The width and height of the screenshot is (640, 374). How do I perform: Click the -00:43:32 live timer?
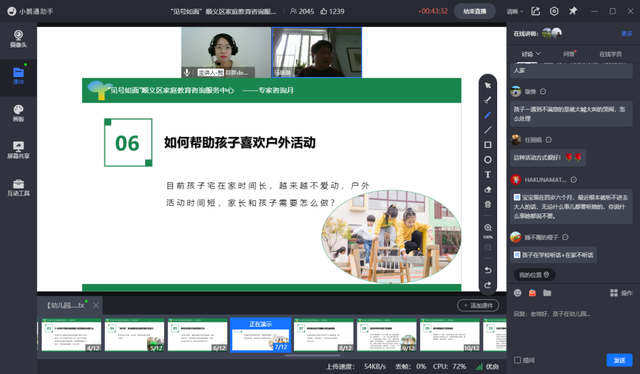point(433,11)
